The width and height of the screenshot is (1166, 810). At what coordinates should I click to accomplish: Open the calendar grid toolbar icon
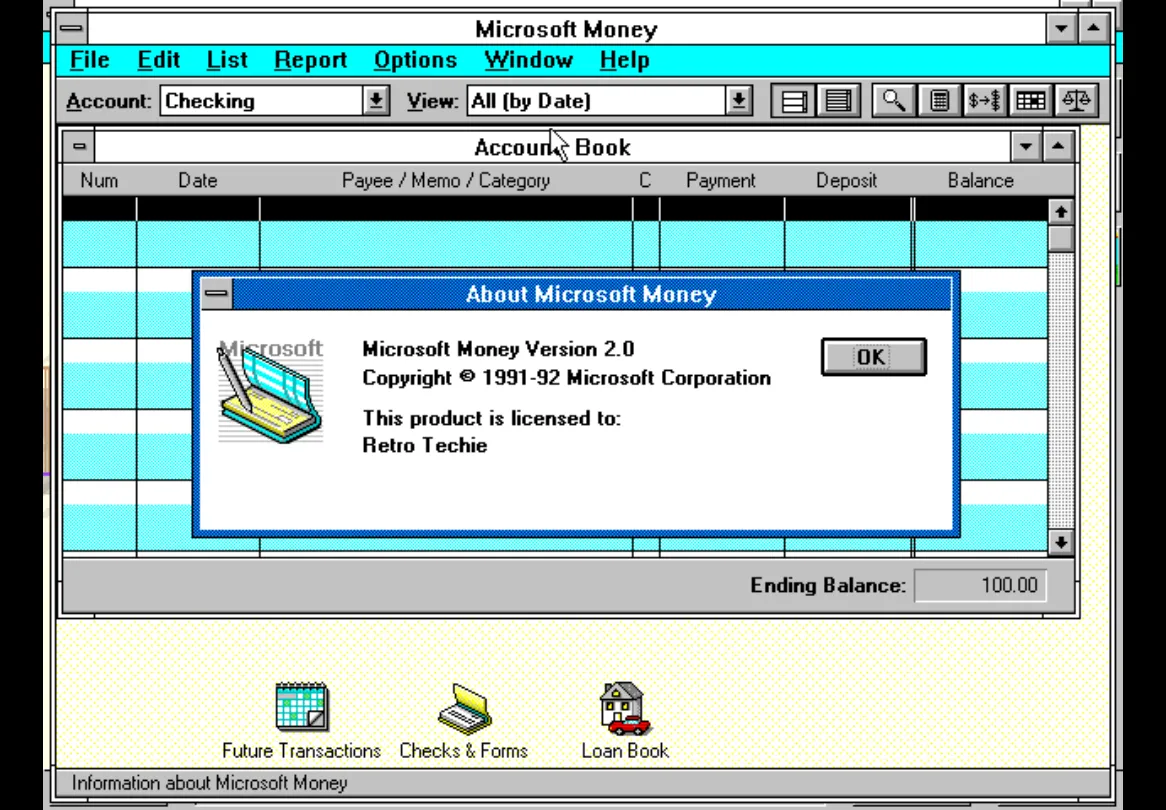pyautogui.click(x=1031, y=100)
